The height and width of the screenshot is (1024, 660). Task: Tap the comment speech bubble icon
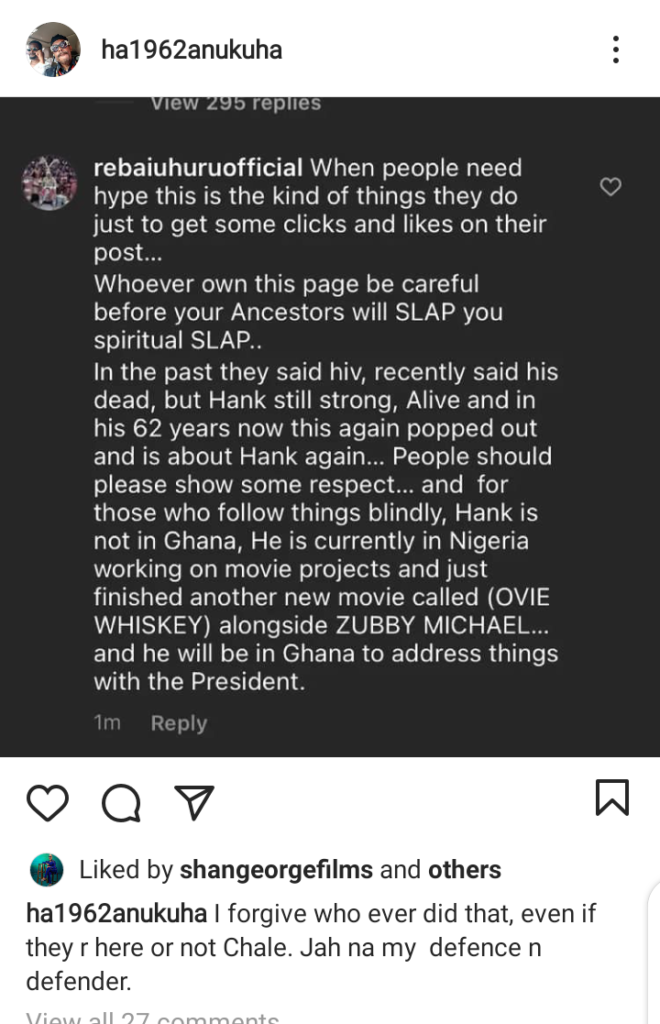(x=121, y=801)
